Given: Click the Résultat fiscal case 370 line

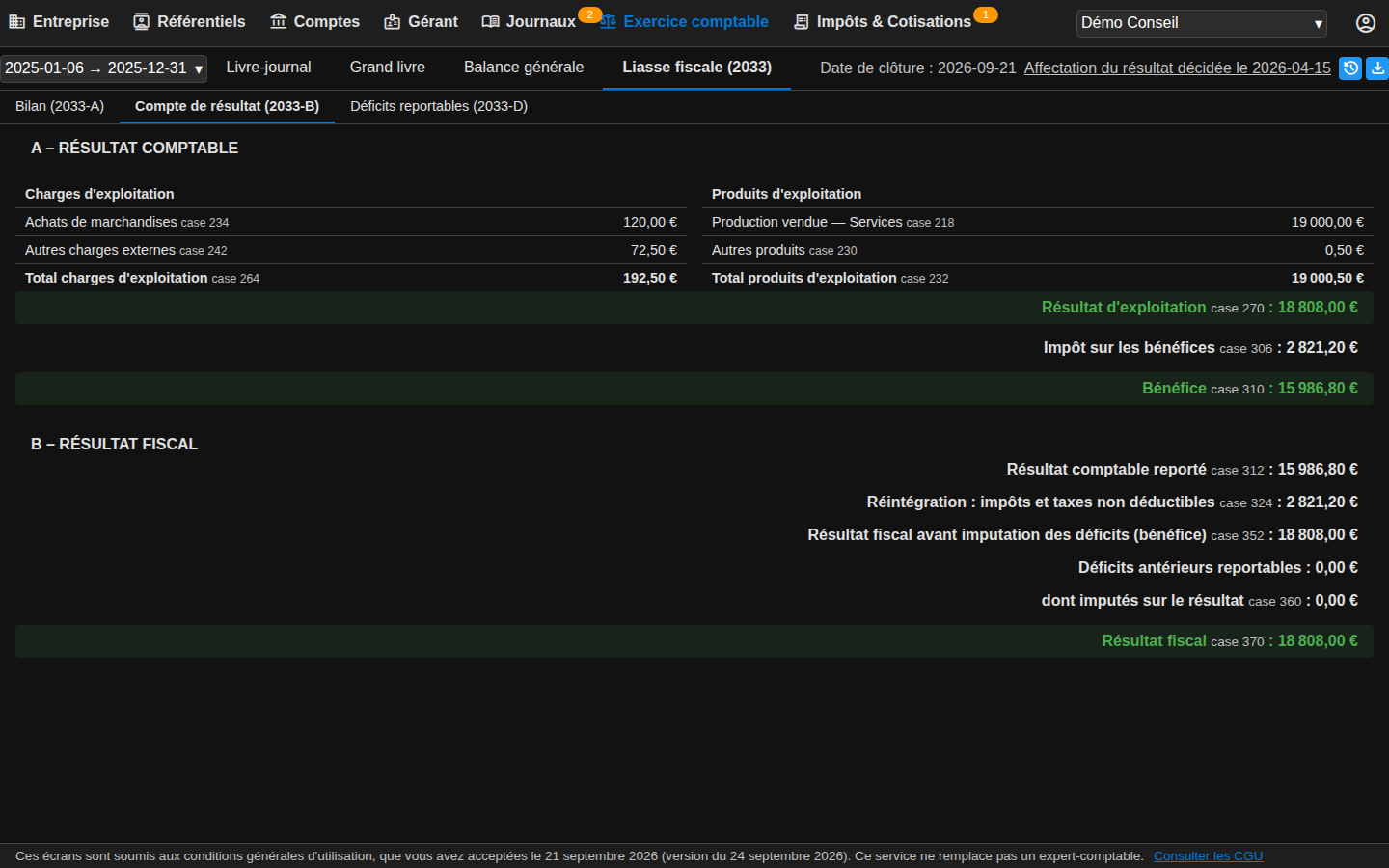Looking at the screenshot, I should (694, 641).
